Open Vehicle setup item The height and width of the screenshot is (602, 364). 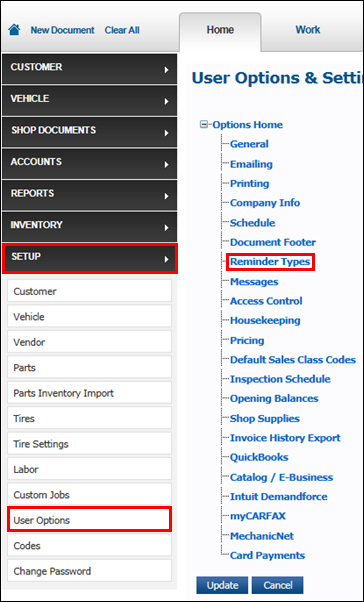pos(89,317)
